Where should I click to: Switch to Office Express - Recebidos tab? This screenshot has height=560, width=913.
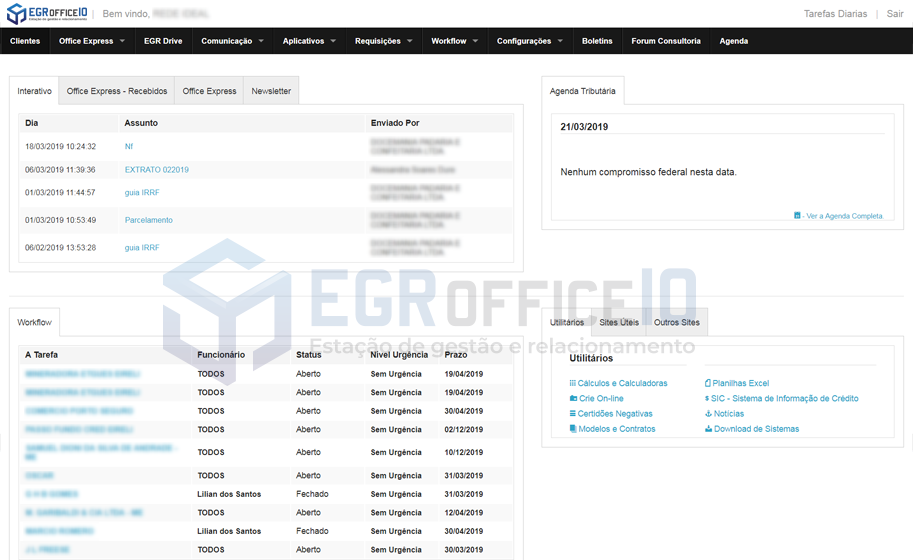[116, 91]
